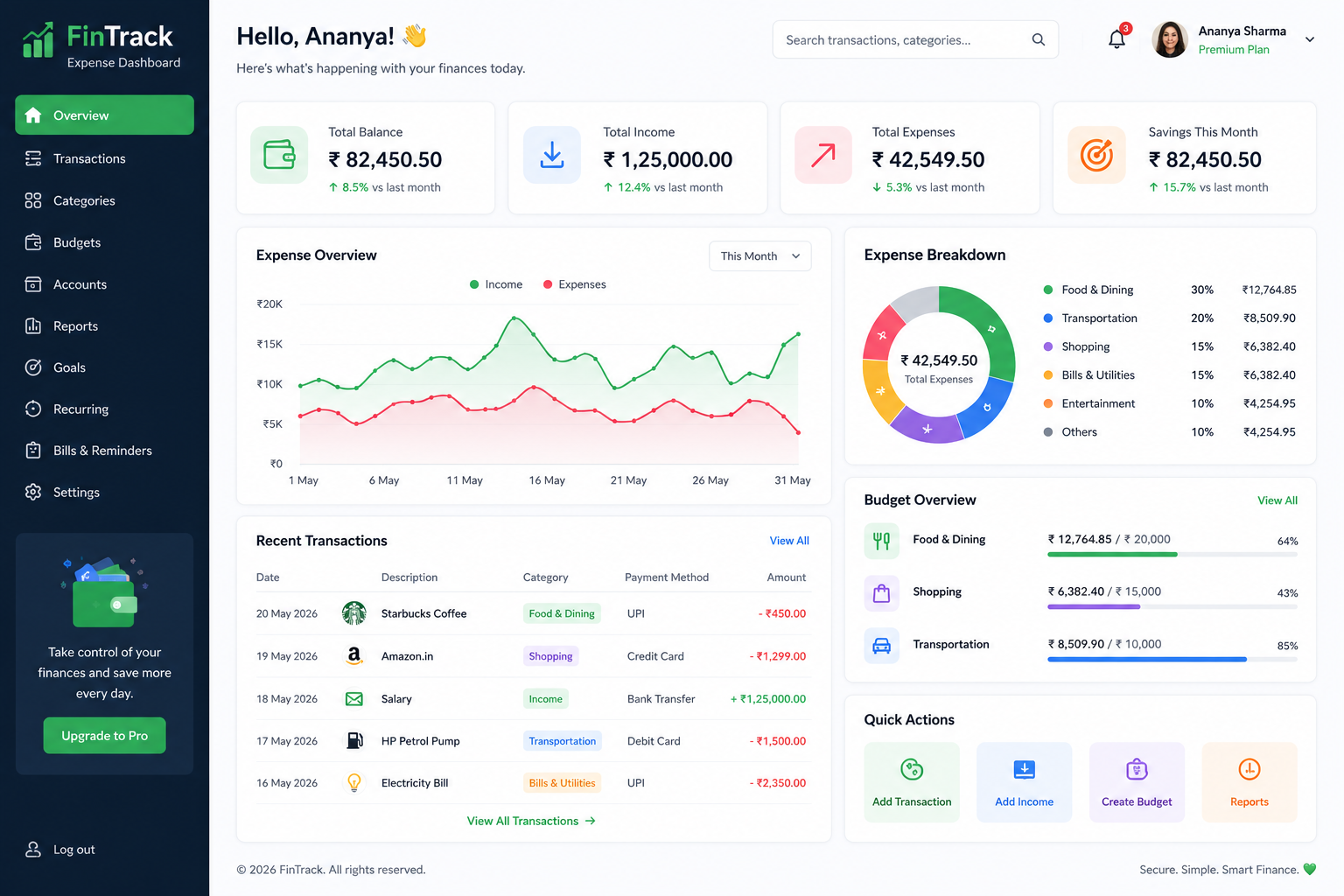Click the Salary envelope icon
Viewport: 1344px width, 896px height.
coord(354,698)
